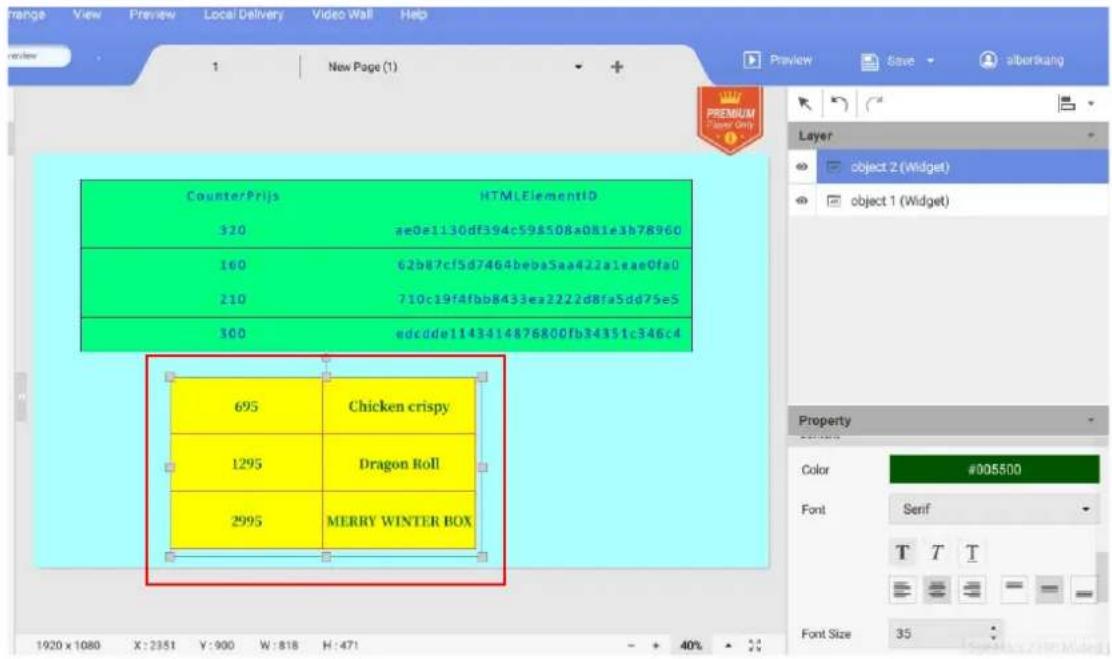The width and height of the screenshot is (1112, 659).
Task: Open Save options dropdown arrow
Action: click(930, 60)
